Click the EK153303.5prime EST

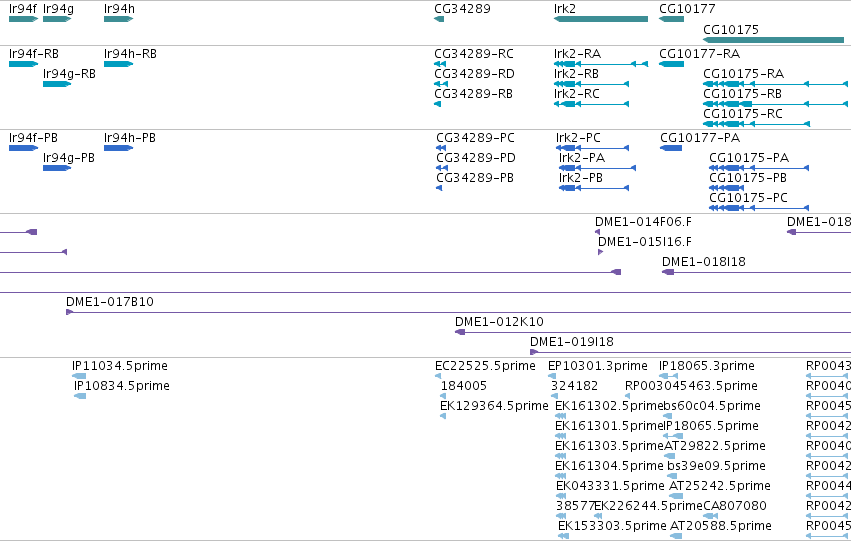pos(563,536)
